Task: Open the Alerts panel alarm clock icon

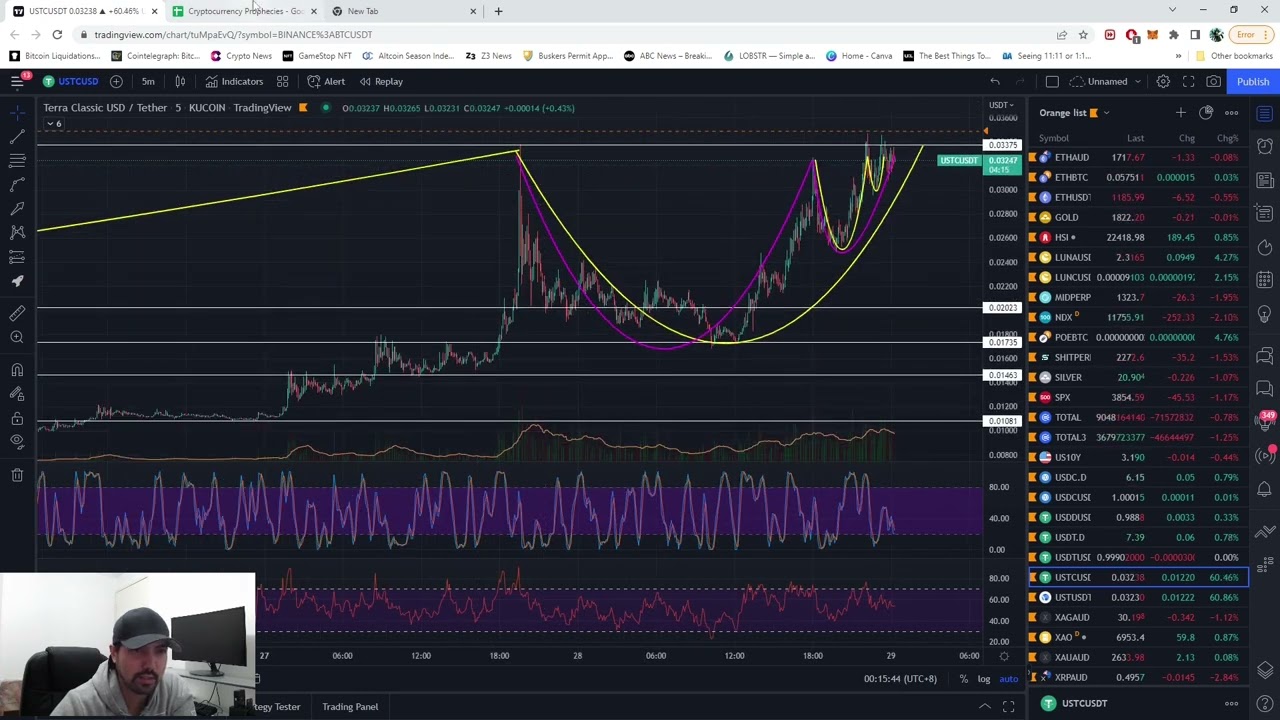Action: pyautogui.click(x=1265, y=146)
